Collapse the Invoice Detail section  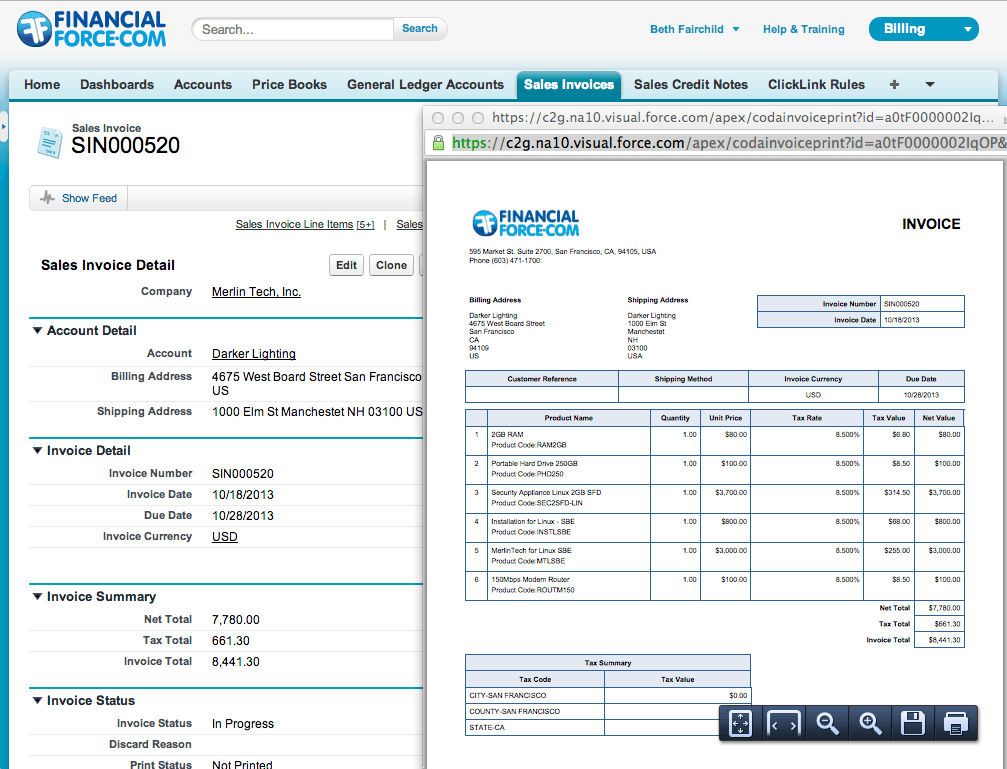[x=37, y=450]
